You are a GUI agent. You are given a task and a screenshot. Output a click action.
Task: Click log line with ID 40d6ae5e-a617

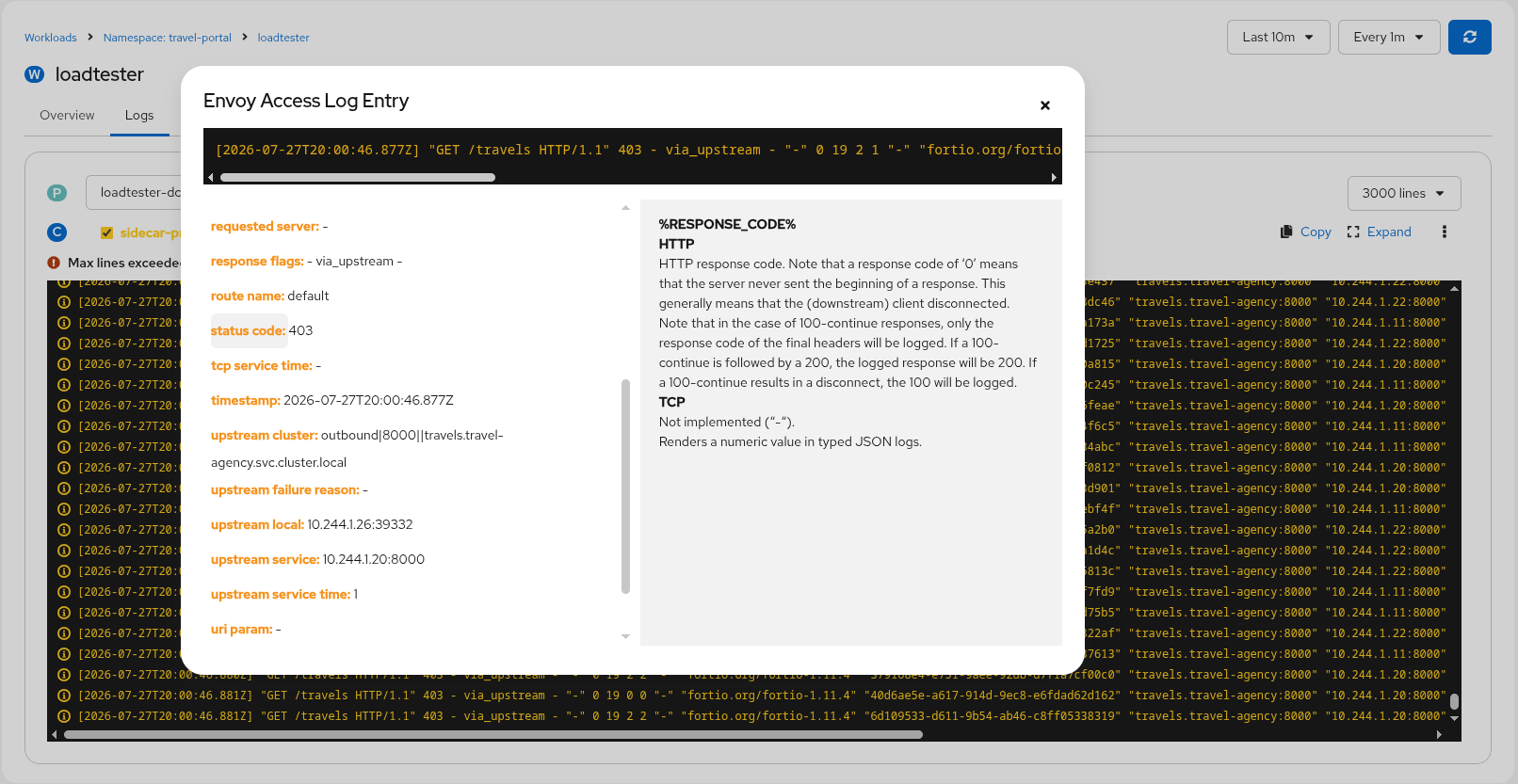[x=761, y=696]
